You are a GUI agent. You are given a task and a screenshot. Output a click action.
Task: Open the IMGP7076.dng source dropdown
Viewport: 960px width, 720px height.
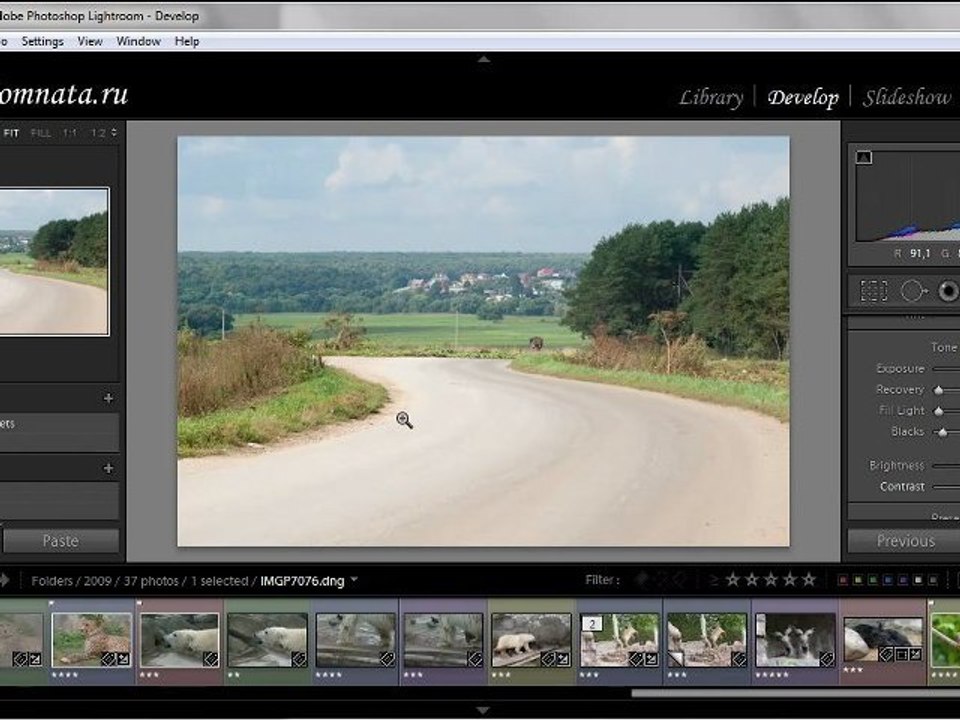(x=354, y=580)
